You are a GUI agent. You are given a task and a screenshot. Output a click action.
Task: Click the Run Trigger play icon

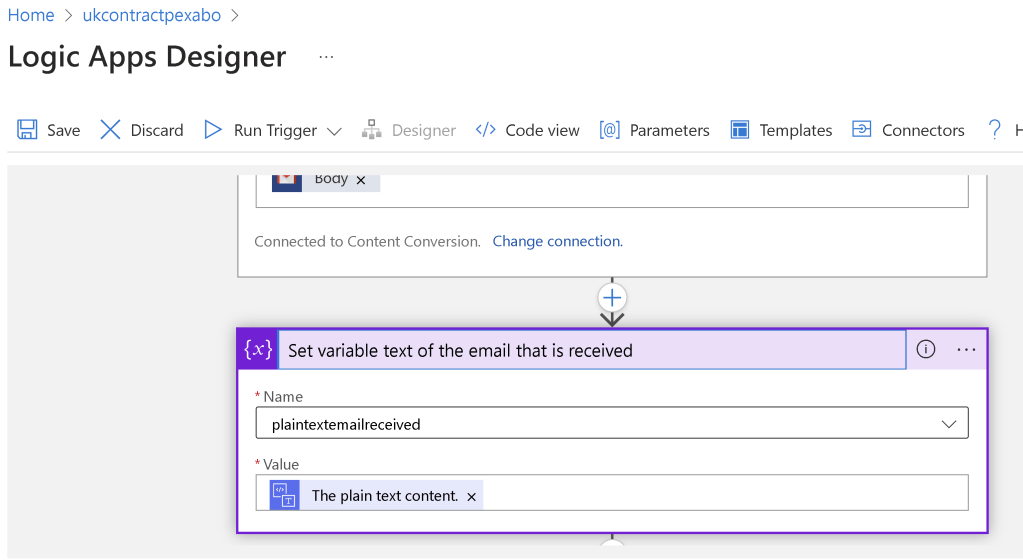[x=213, y=129]
